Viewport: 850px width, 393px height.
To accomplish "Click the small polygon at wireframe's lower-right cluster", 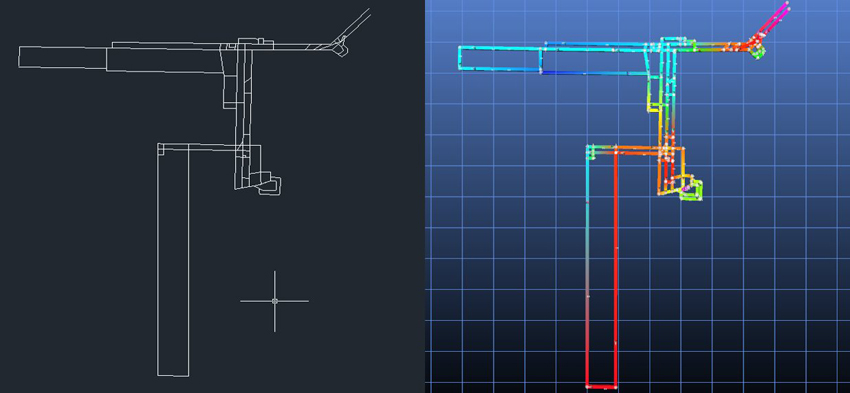I will click(269, 184).
